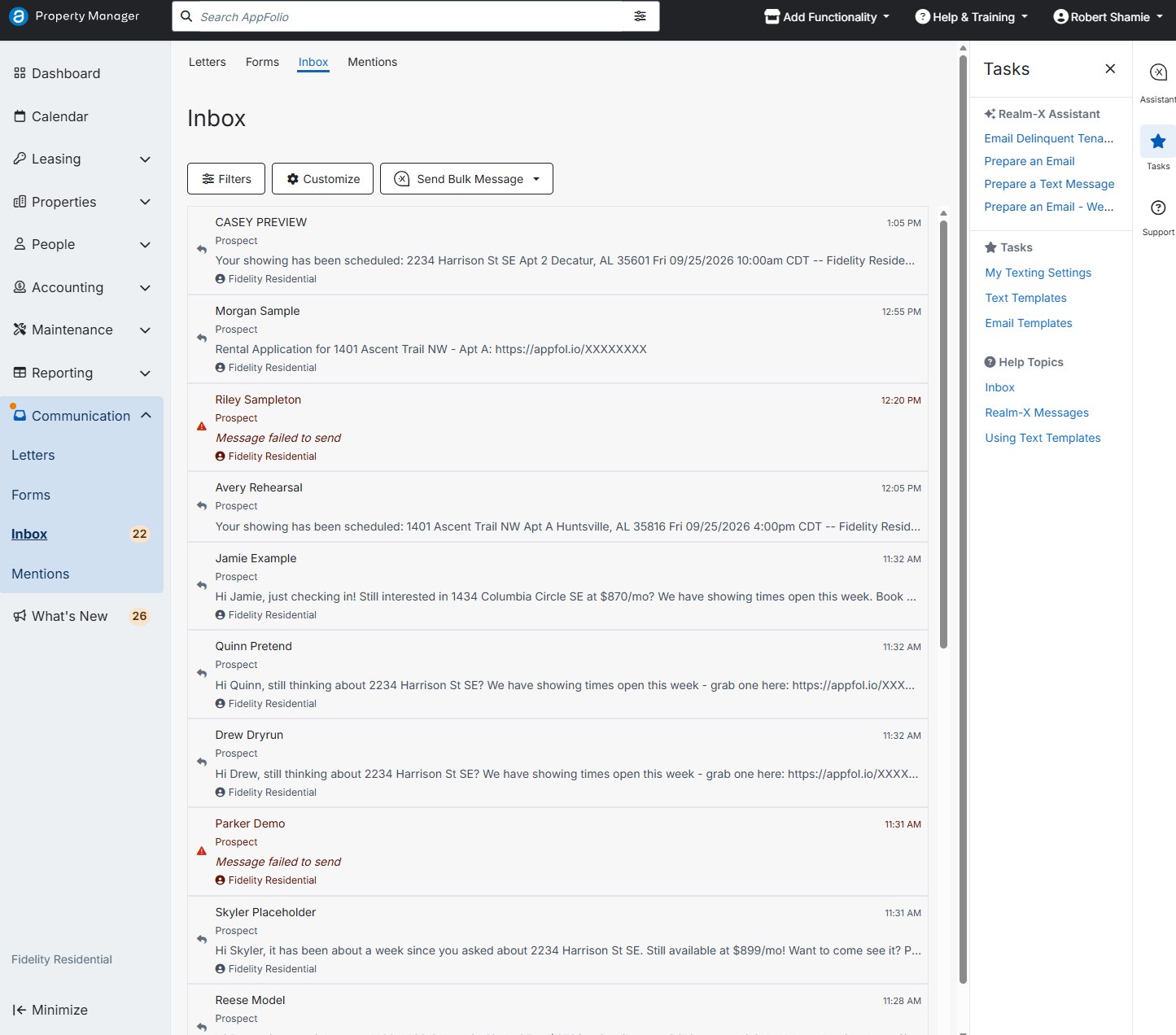Click the AppFolio logo icon
Screen dimensions: 1176x1035
click(19, 16)
